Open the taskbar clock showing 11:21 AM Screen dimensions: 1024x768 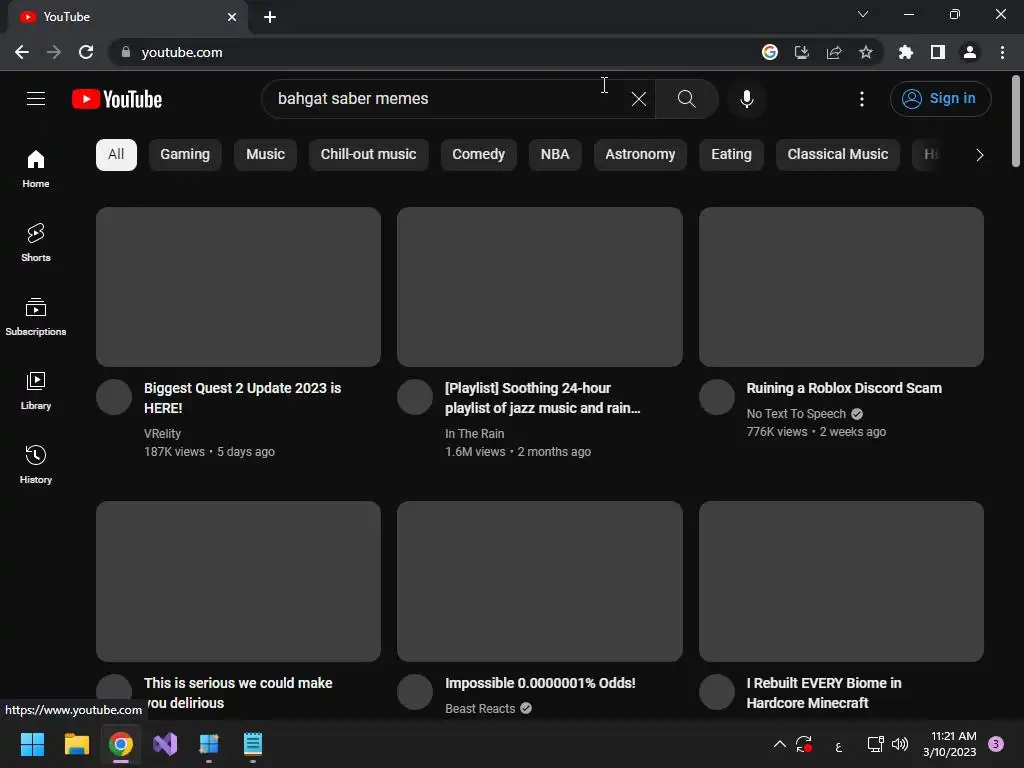click(x=950, y=744)
